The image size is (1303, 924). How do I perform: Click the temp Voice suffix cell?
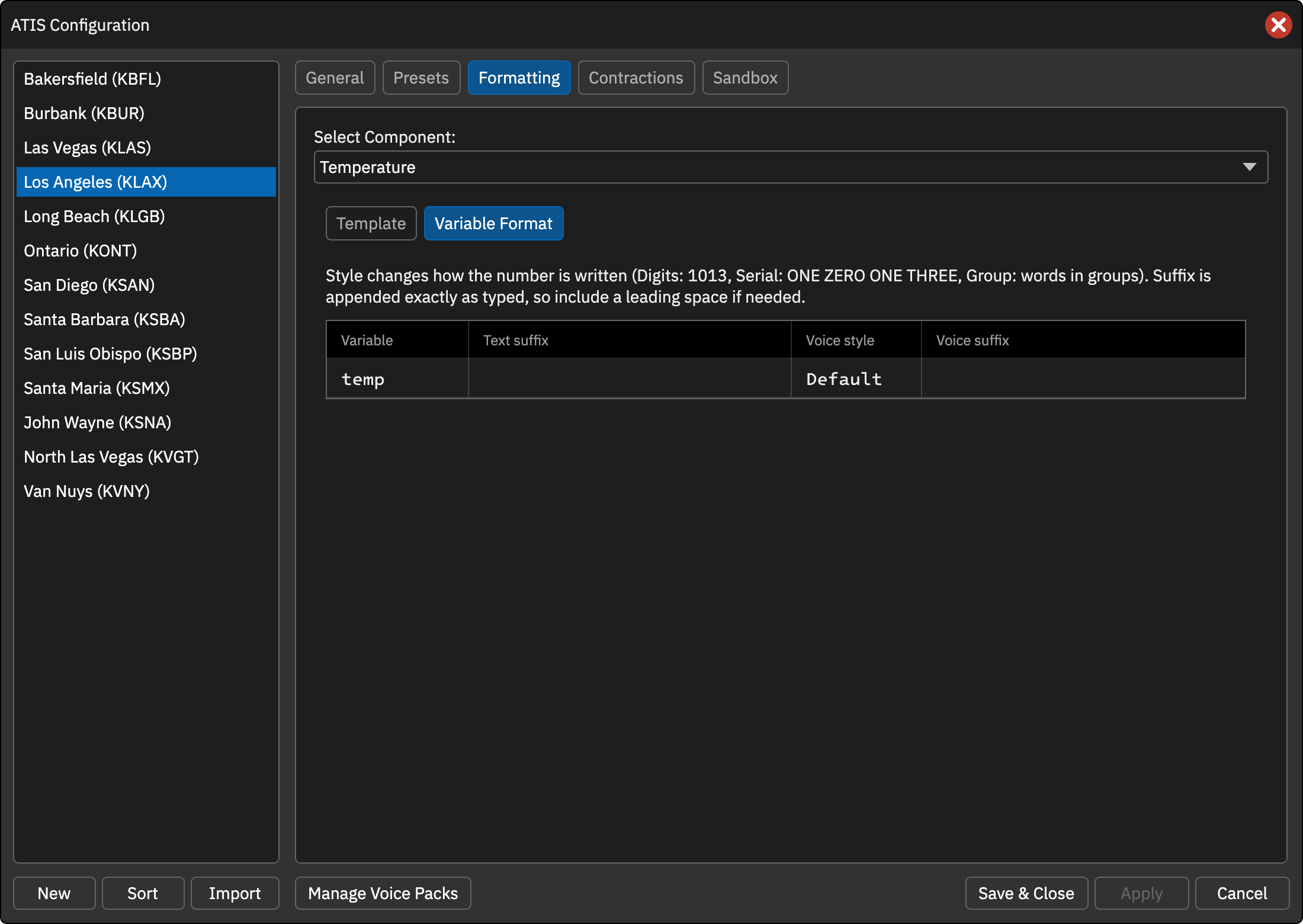coord(1083,378)
